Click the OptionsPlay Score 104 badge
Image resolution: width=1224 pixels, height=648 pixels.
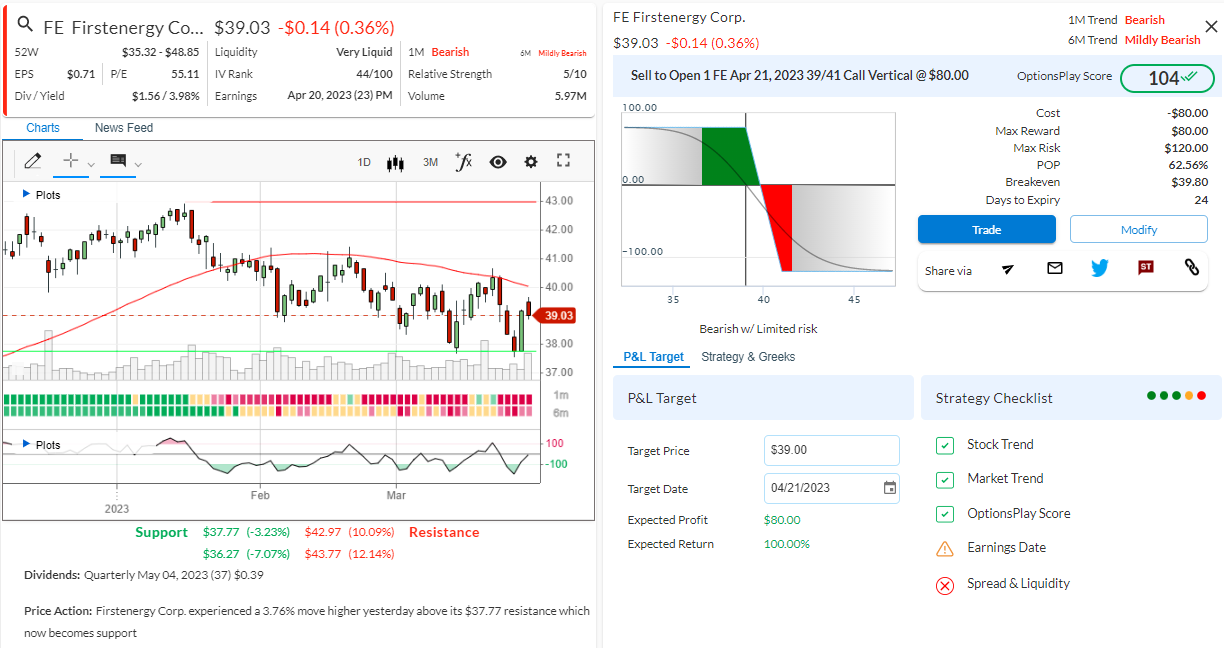(x=1167, y=78)
